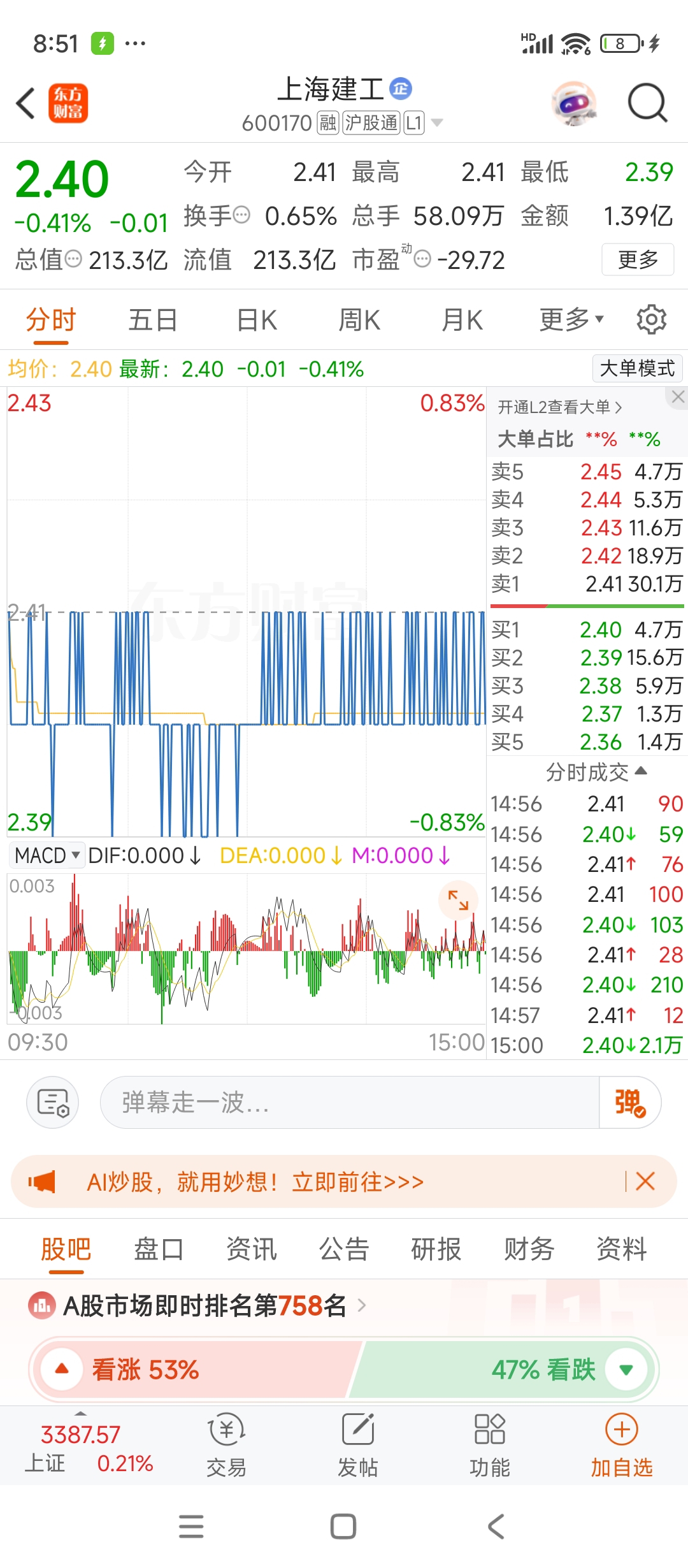Viewport: 688px width, 1568px height.
Task: Switch to 周K chart tab
Action: [x=359, y=320]
